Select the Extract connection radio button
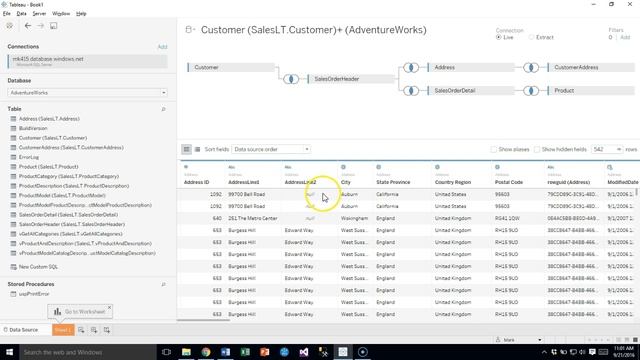 coord(531,37)
